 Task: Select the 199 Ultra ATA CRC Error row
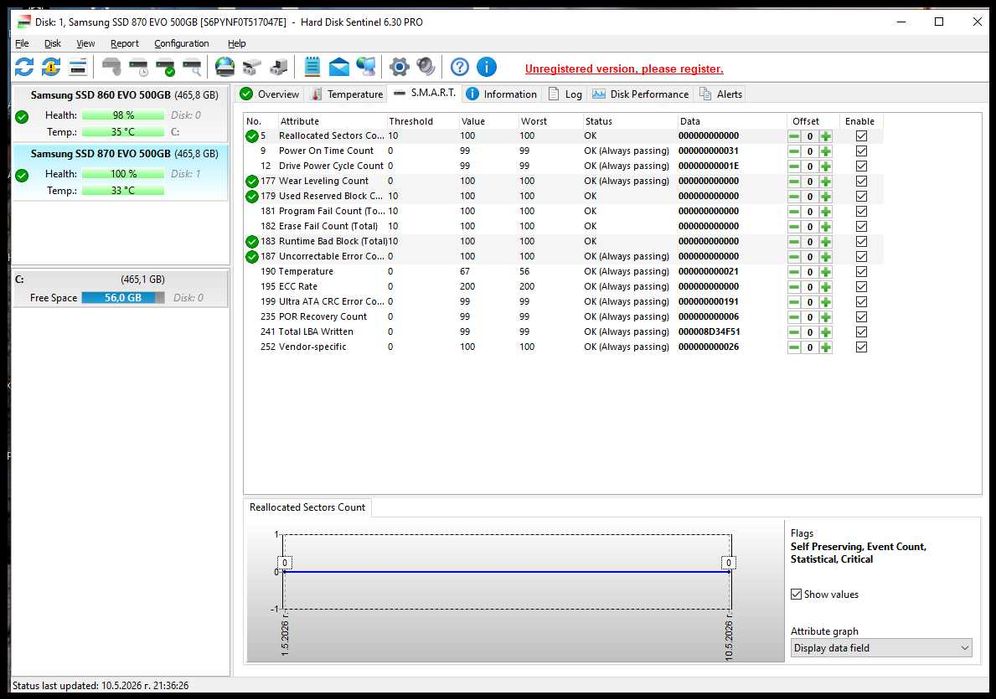click(x=563, y=302)
